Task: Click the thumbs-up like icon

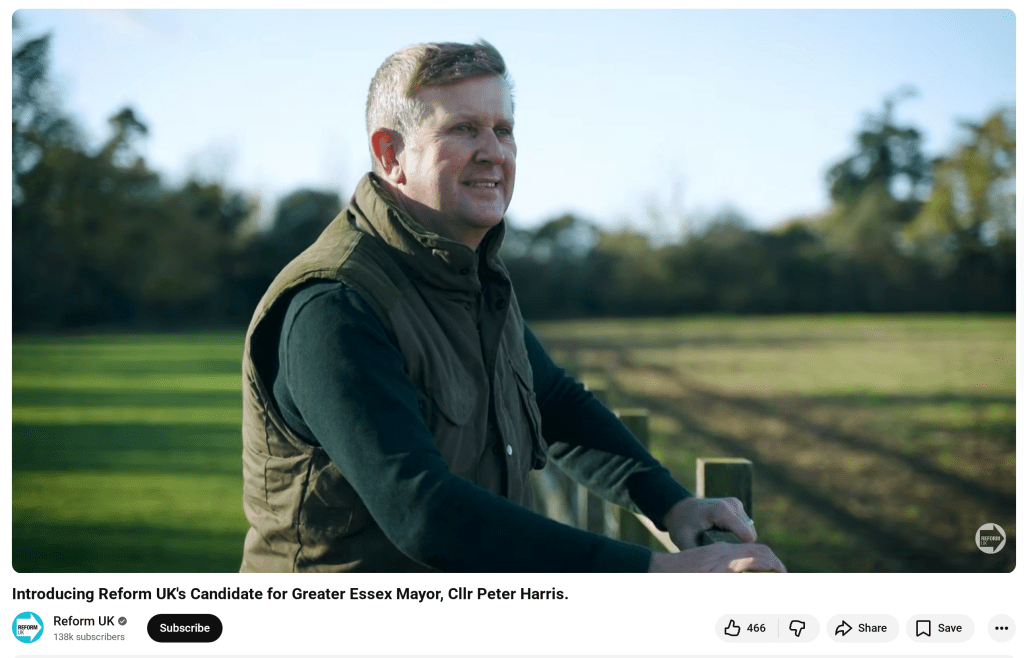Action: [732, 628]
